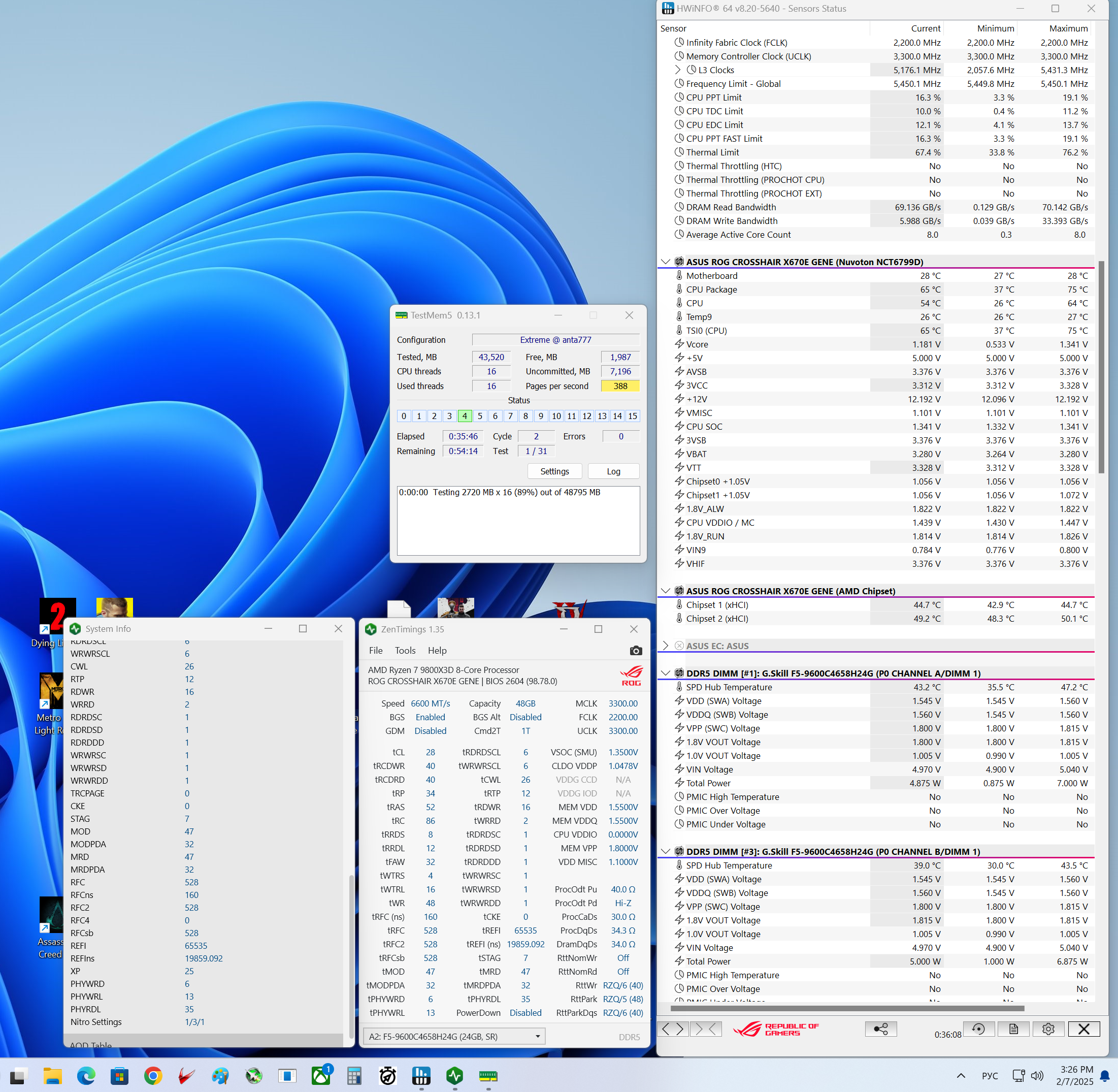Open the ZenTimings DIMM module dropdown
The width and height of the screenshot is (1118, 1092).
click(537, 1036)
